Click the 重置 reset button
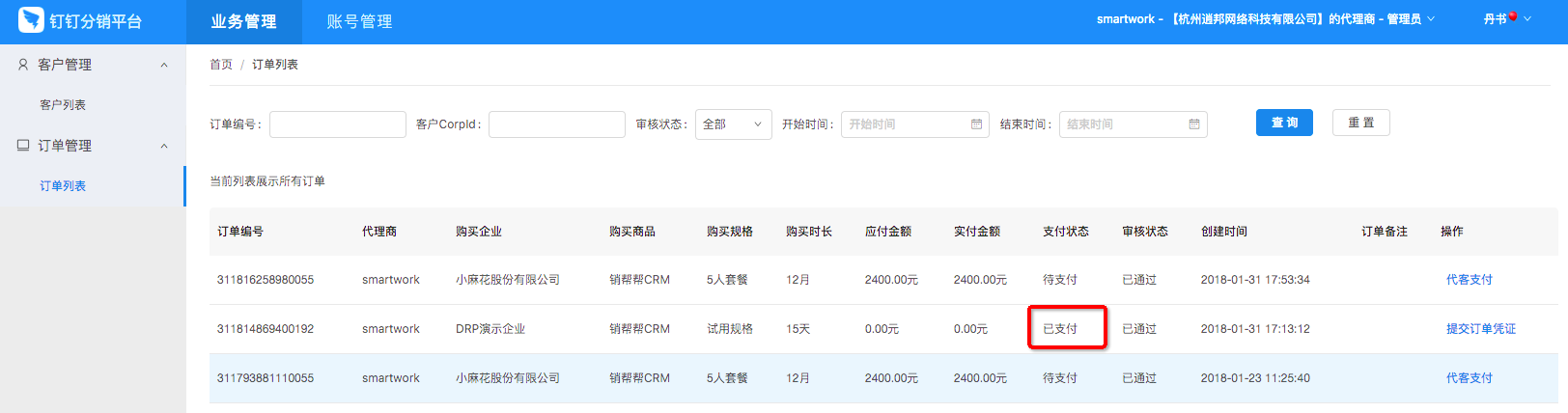 1360,123
